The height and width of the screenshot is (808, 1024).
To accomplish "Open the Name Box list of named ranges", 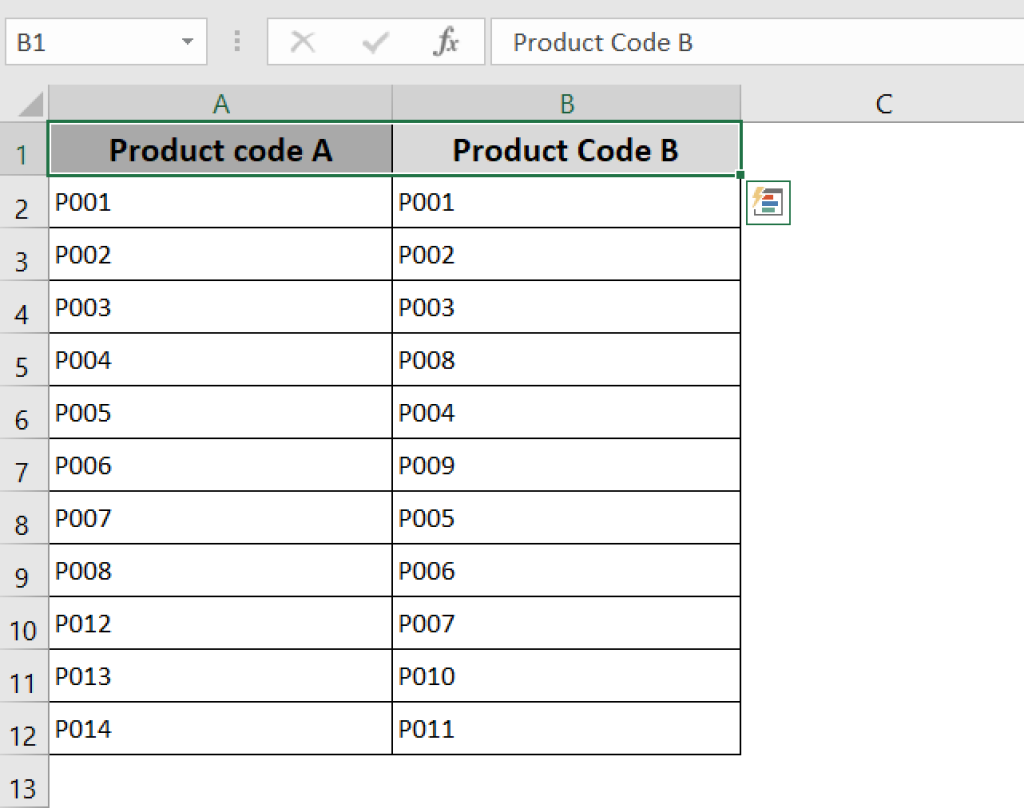I will (x=186, y=42).
